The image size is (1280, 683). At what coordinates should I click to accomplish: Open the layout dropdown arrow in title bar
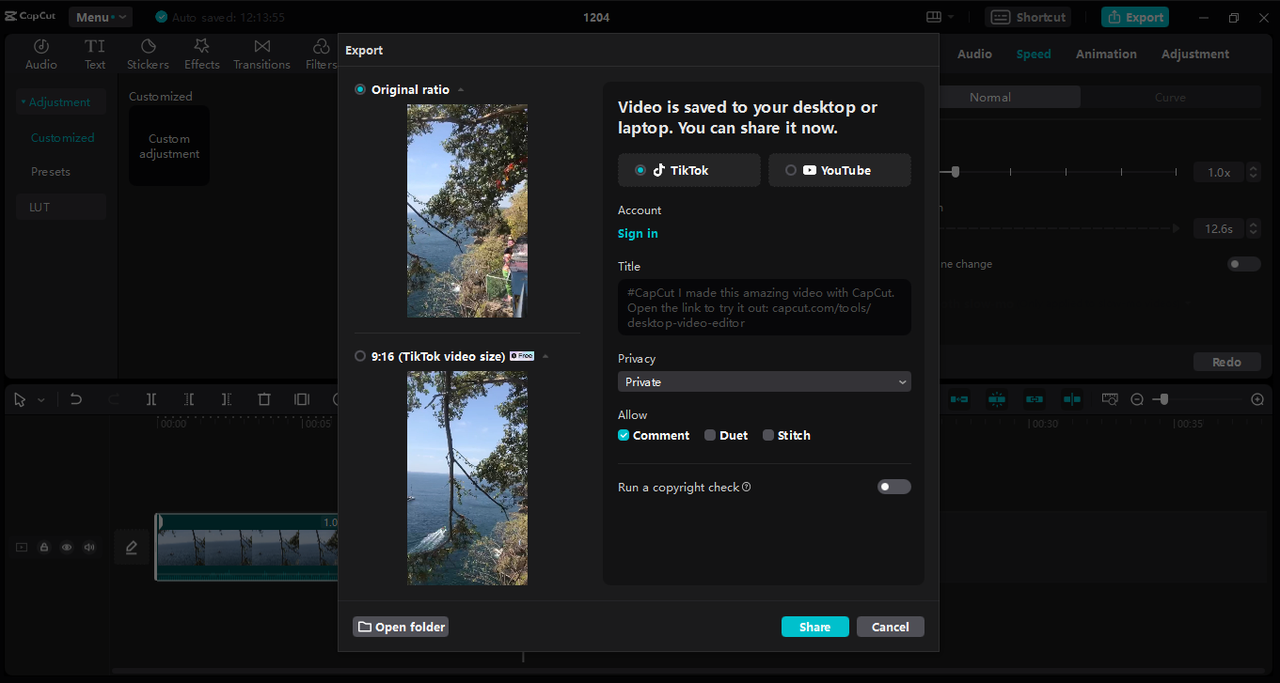pyautogui.click(x=951, y=17)
